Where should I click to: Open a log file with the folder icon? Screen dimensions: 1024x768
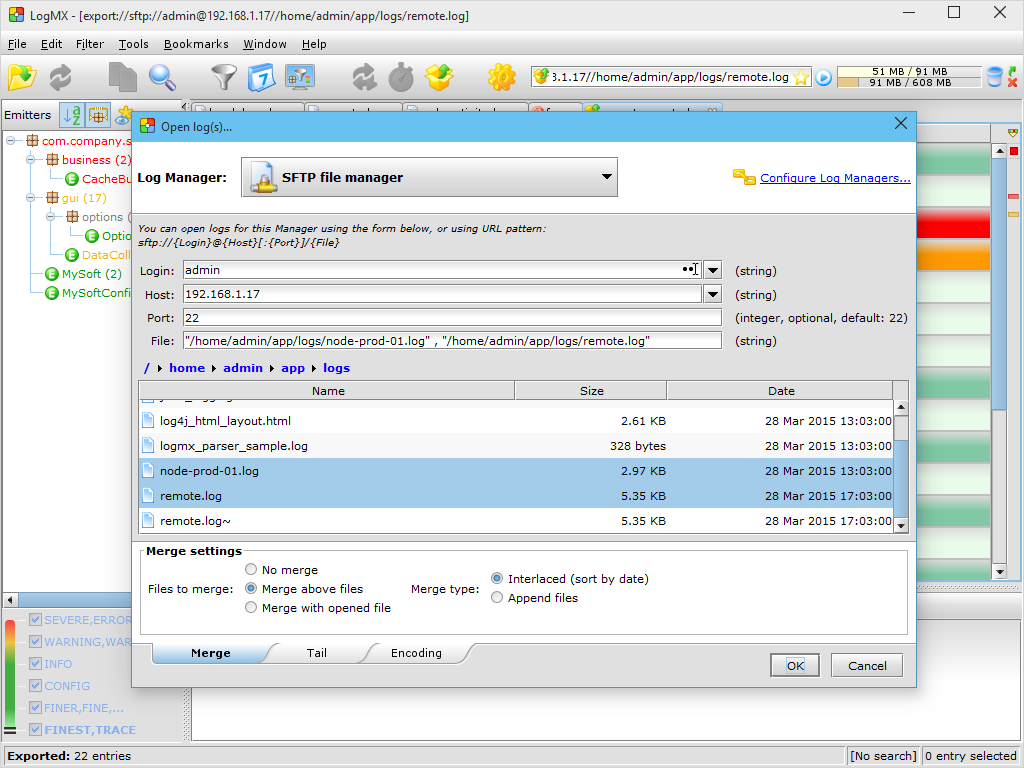tap(22, 77)
